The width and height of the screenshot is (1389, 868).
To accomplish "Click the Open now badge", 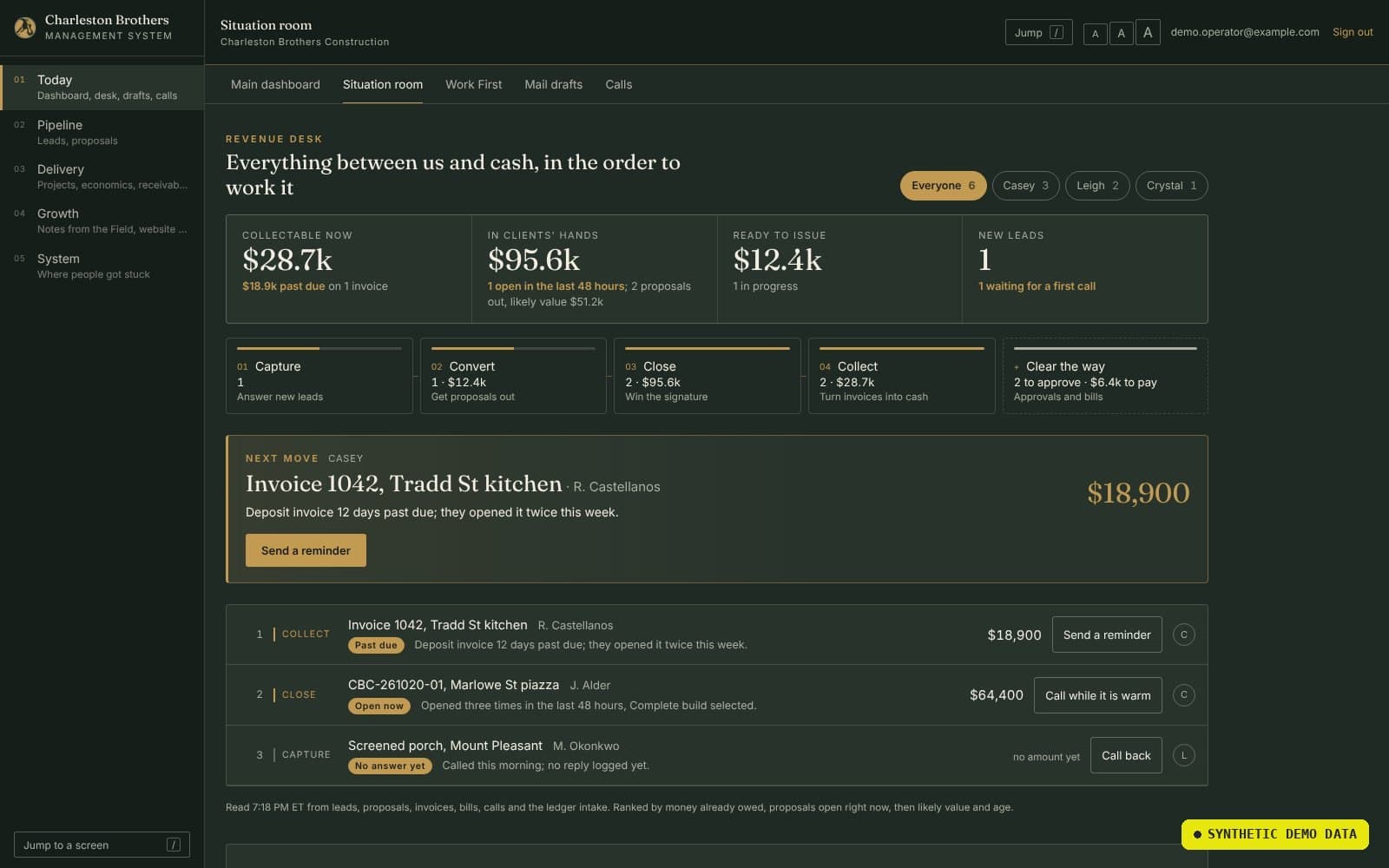I will click(x=379, y=706).
